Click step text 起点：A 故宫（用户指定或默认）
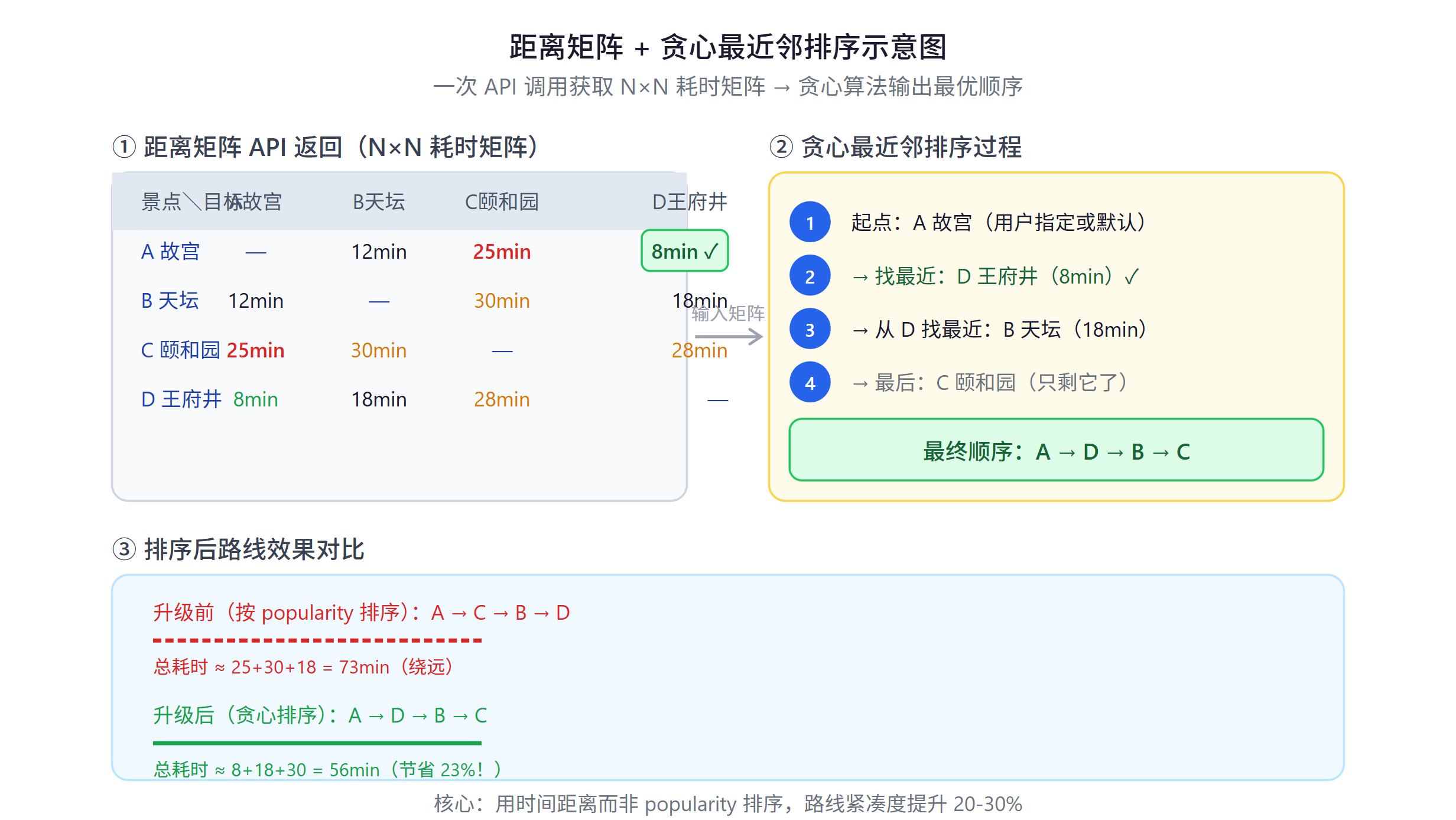 [x=999, y=222]
